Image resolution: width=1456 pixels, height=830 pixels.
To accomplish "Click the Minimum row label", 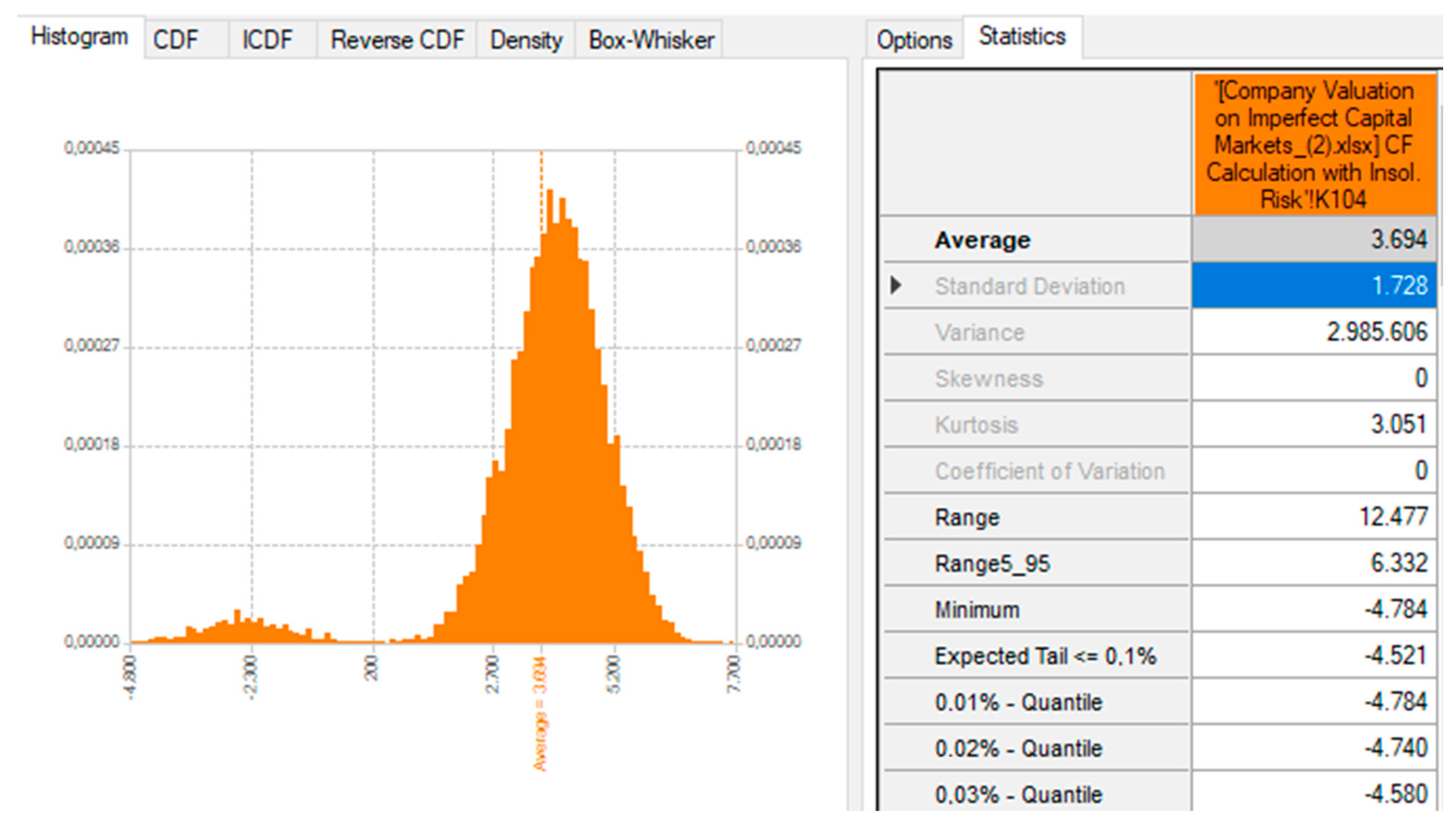I will (977, 609).
